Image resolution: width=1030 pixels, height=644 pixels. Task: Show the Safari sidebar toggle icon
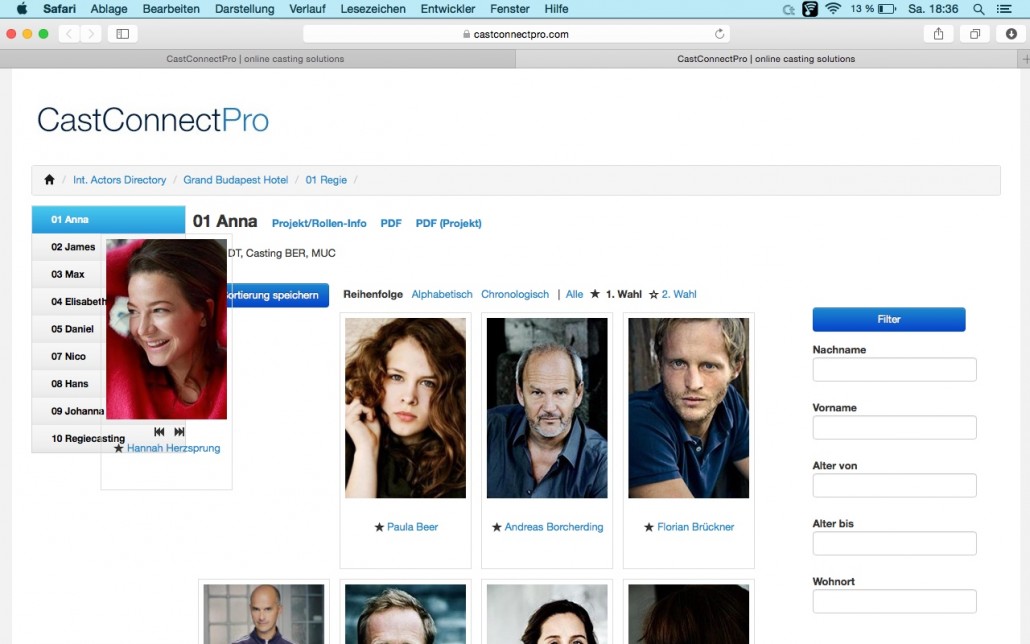point(122,34)
